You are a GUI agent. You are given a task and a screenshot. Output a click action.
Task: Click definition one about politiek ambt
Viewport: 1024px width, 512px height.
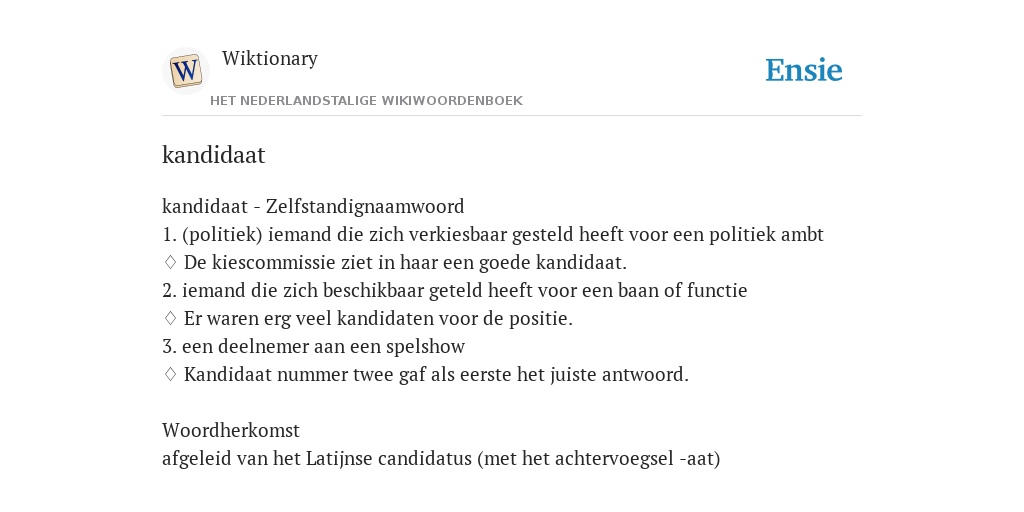click(493, 235)
